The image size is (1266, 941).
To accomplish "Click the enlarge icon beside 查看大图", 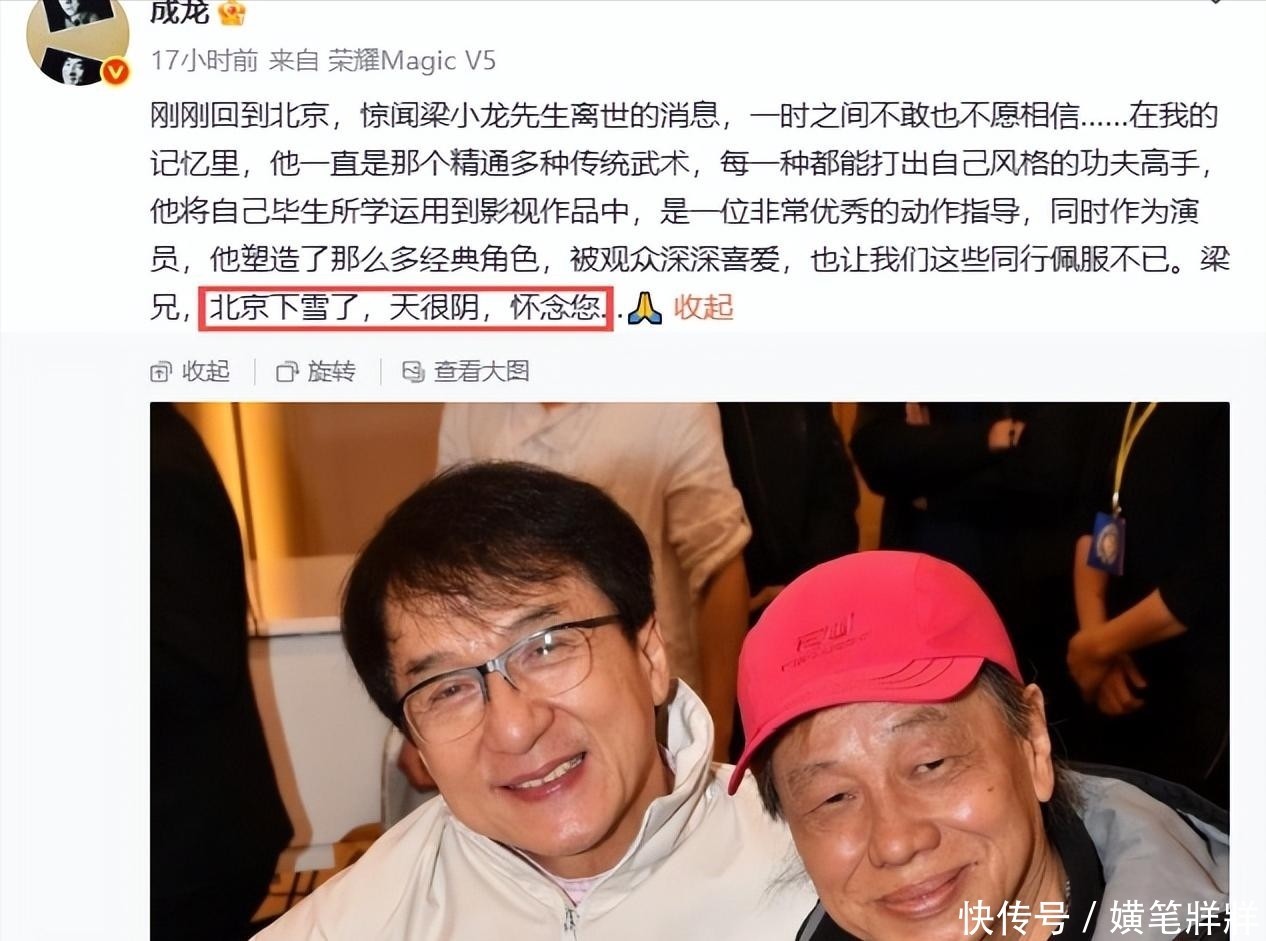I will point(413,372).
